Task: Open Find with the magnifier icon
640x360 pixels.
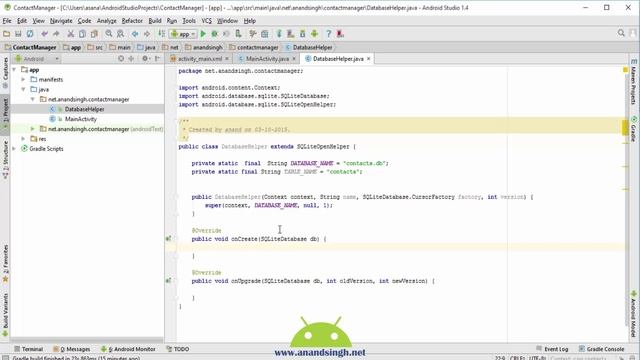Action: 109,34
